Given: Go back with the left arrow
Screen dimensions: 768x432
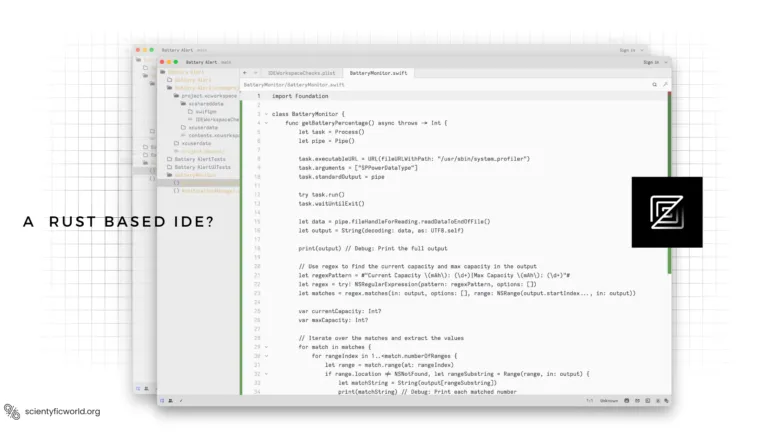Looking at the screenshot, I should [x=245, y=73].
